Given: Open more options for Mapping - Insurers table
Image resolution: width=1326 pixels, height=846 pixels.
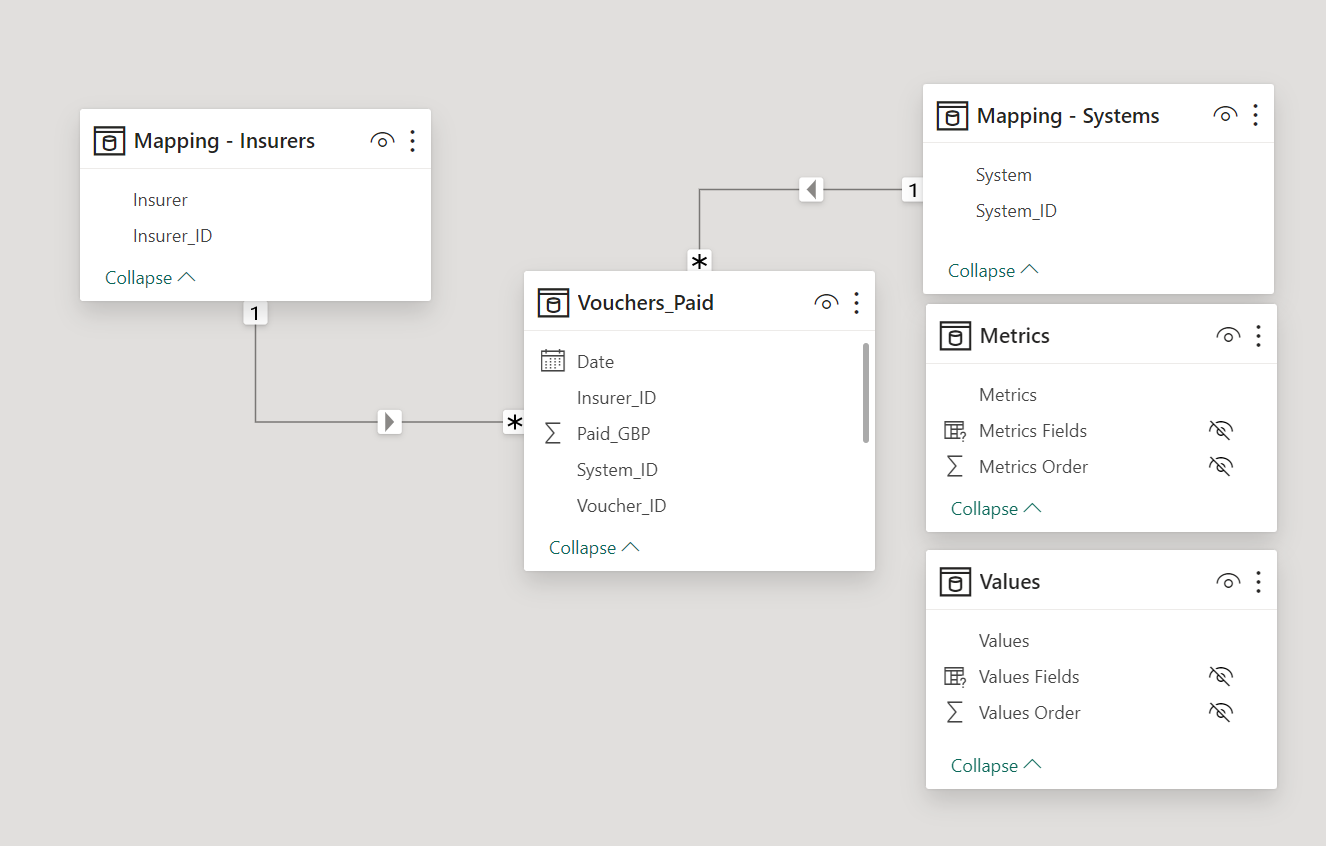Looking at the screenshot, I should (x=412, y=141).
